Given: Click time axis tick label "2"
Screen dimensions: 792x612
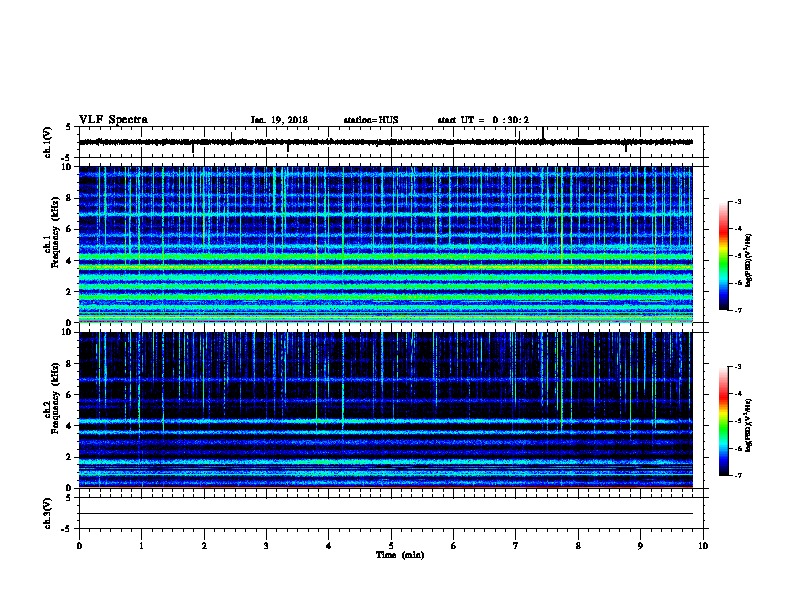Looking at the screenshot, I should coord(204,545).
